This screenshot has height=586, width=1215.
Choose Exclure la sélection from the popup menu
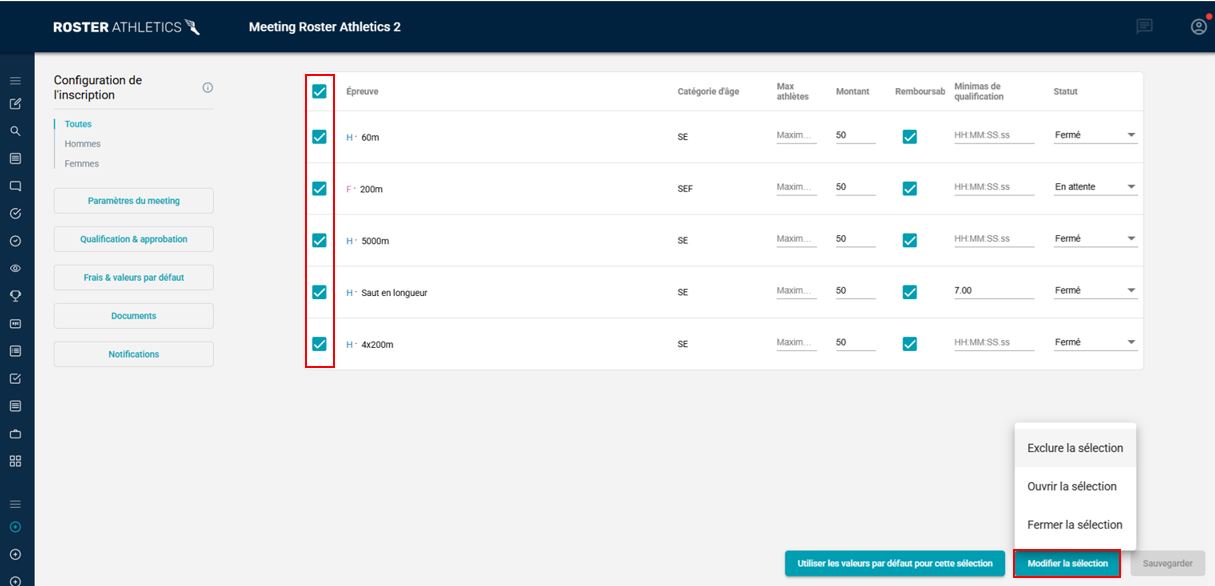pos(1075,448)
